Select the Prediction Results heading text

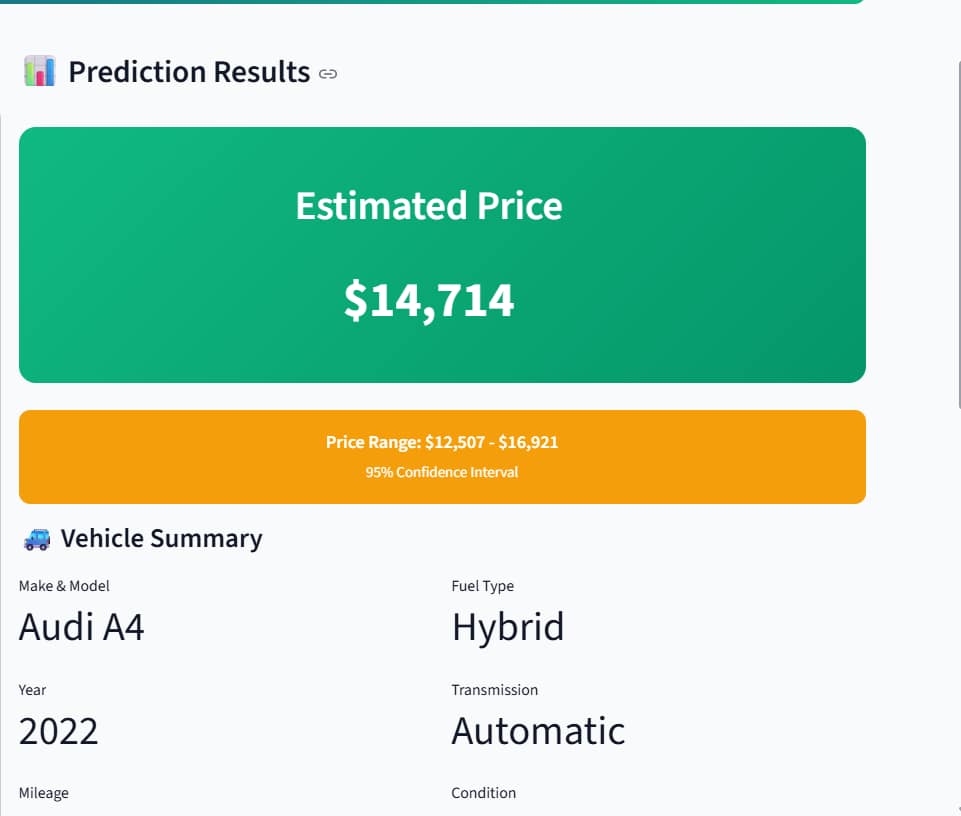pyautogui.click(x=189, y=72)
